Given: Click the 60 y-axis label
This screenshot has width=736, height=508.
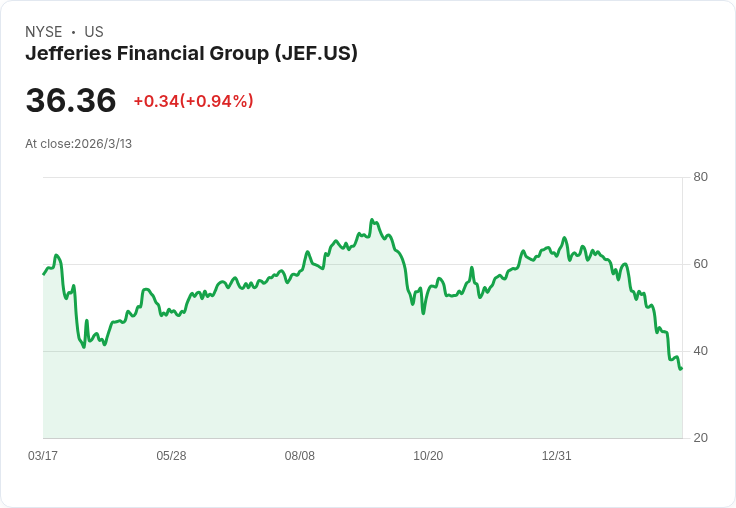Looking at the screenshot, I should point(700,264).
